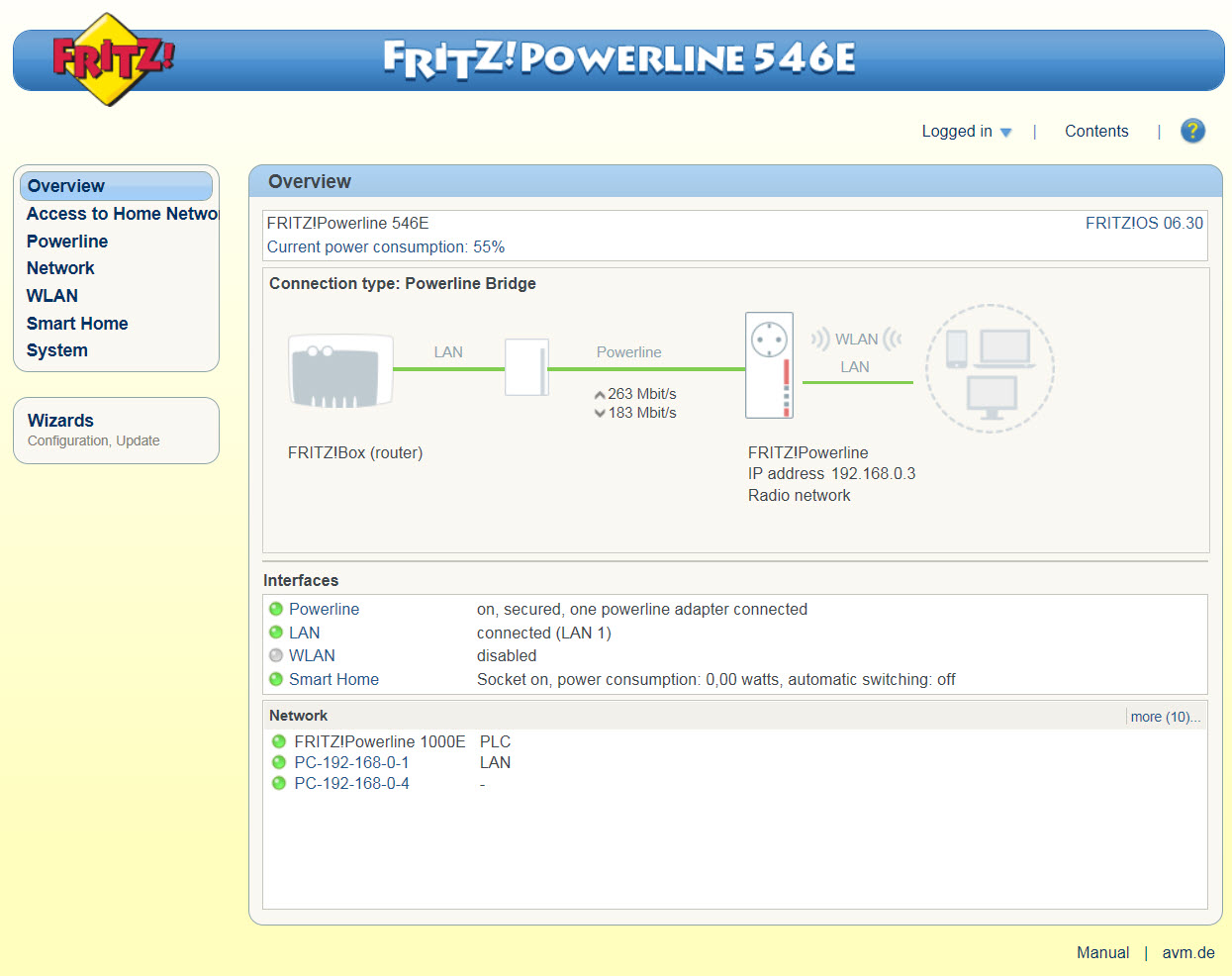
Task: Click the client devices circle icon
Action: point(990,368)
